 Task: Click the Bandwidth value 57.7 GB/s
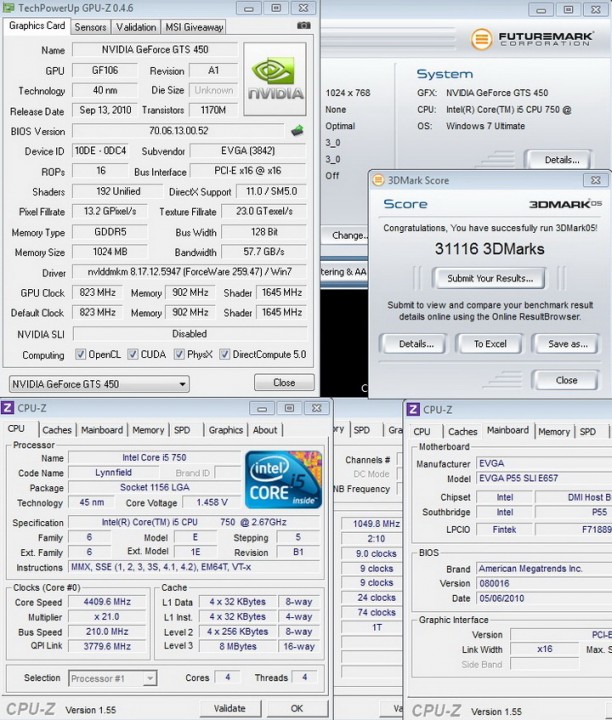264,252
